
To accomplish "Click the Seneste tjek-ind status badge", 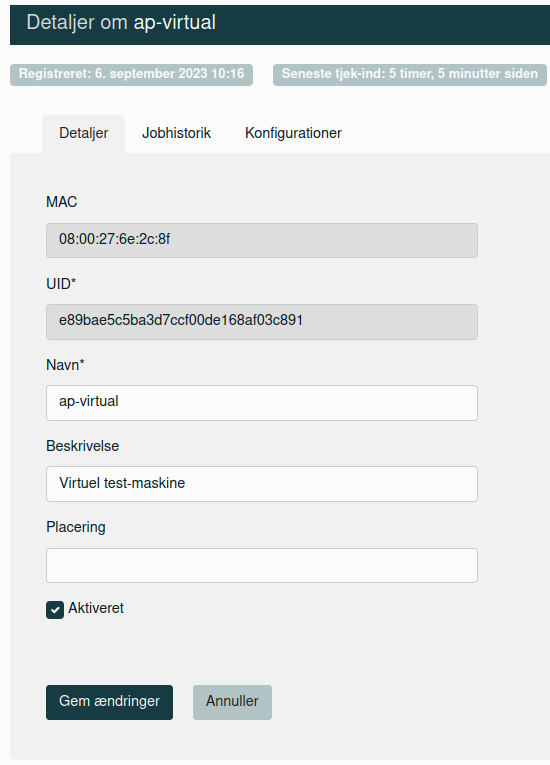I will point(409,75).
